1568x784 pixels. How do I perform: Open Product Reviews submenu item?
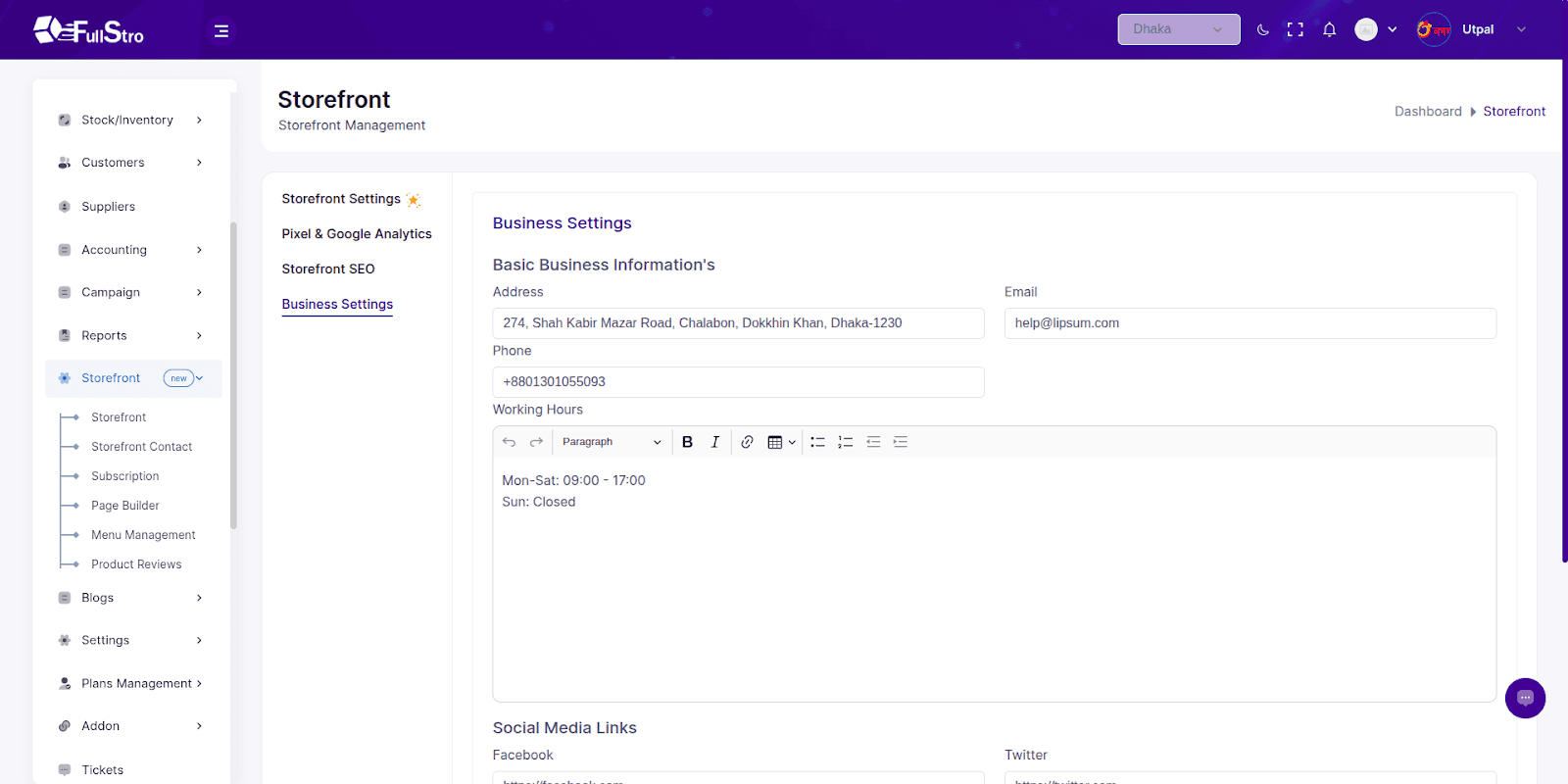136,564
